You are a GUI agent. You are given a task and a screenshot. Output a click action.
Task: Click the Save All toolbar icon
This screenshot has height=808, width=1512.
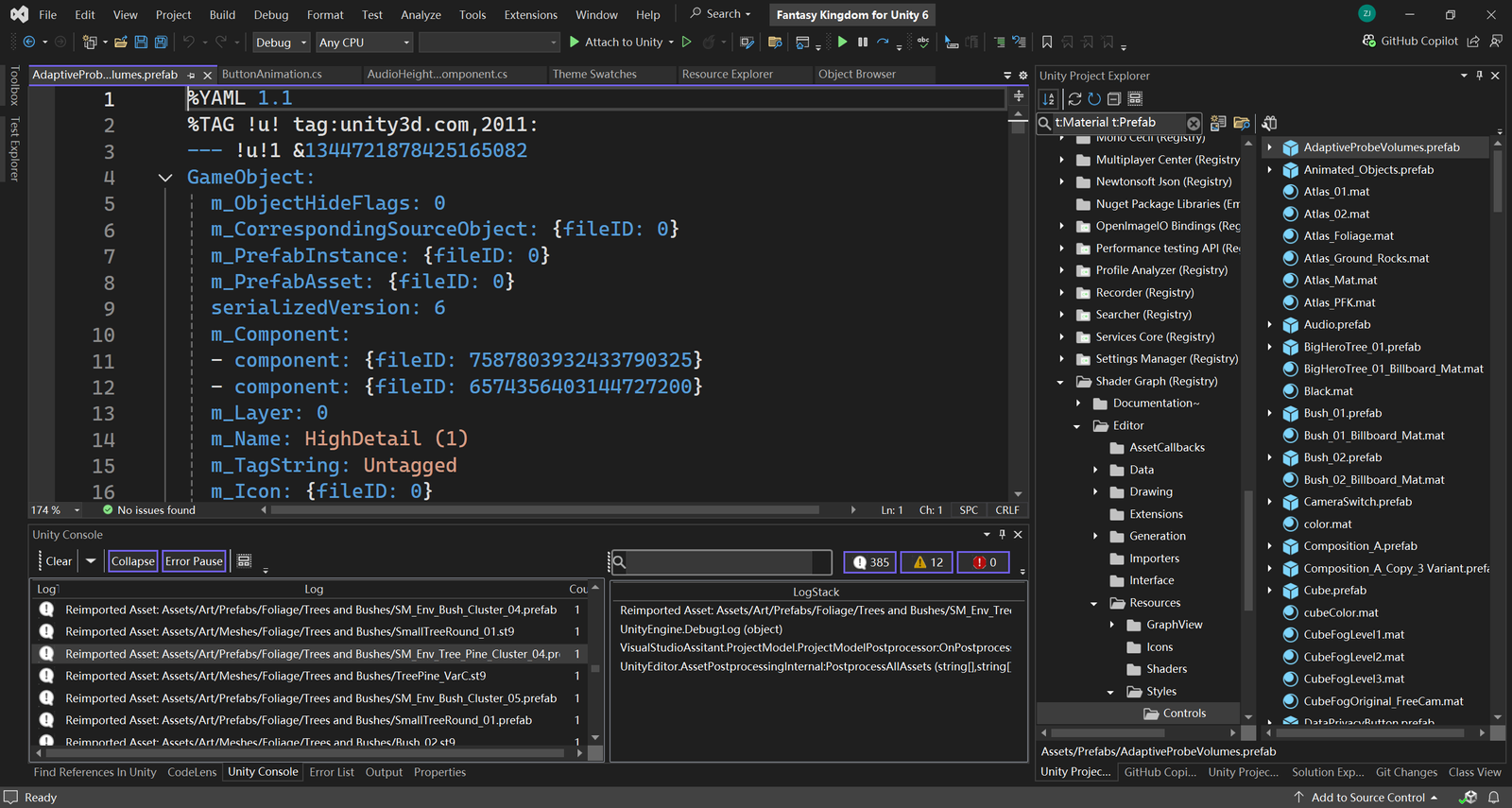(x=161, y=42)
